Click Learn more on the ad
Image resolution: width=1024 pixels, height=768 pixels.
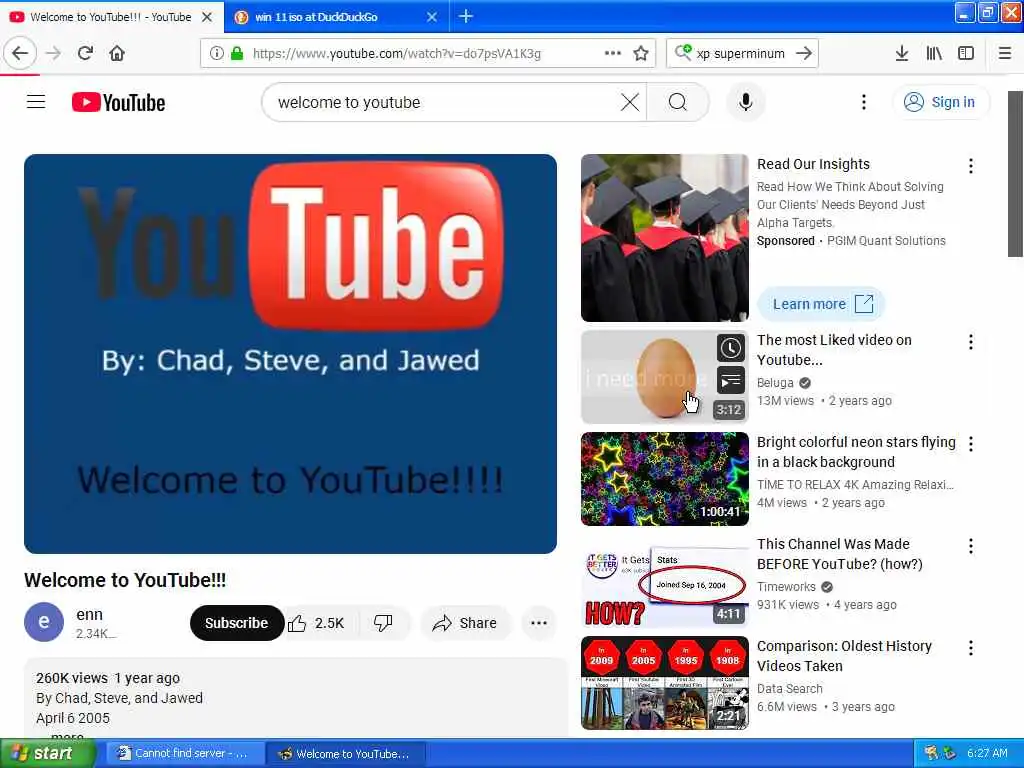pyautogui.click(x=822, y=304)
